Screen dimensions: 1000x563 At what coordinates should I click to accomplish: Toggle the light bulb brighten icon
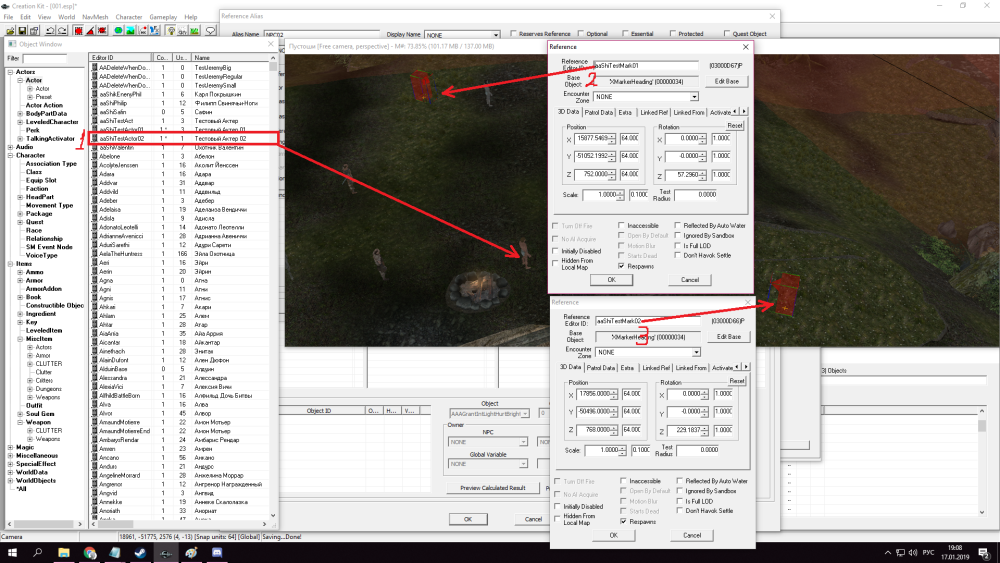pyautogui.click(x=171, y=31)
